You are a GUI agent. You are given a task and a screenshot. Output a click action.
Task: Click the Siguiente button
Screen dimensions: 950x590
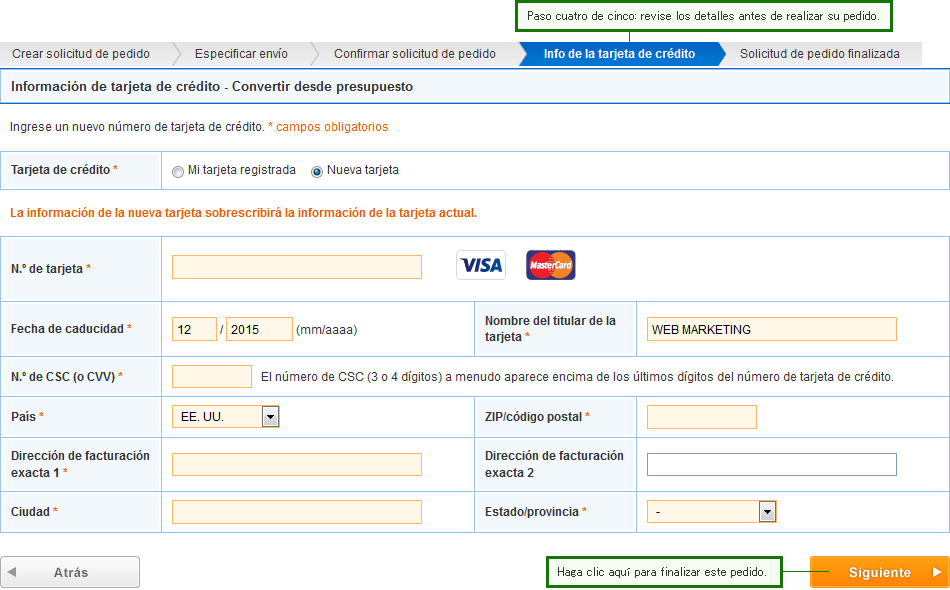pos(880,572)
